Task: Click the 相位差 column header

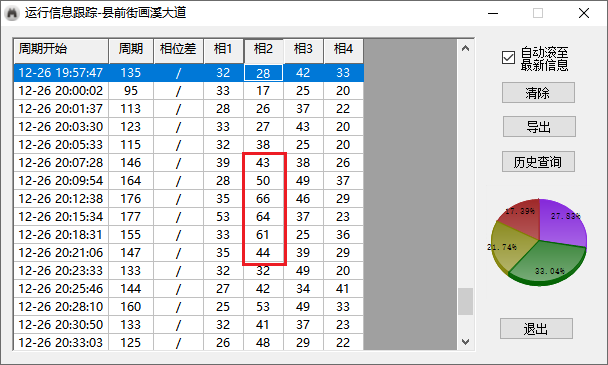Action: (178, 50)
